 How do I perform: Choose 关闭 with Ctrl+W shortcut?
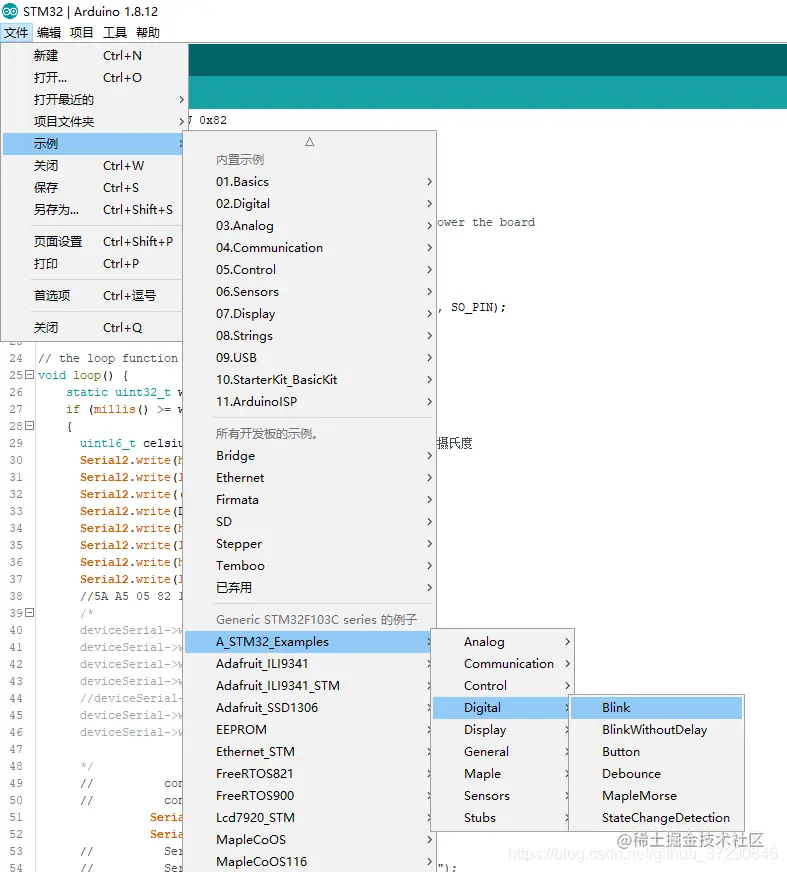(93, 165)
